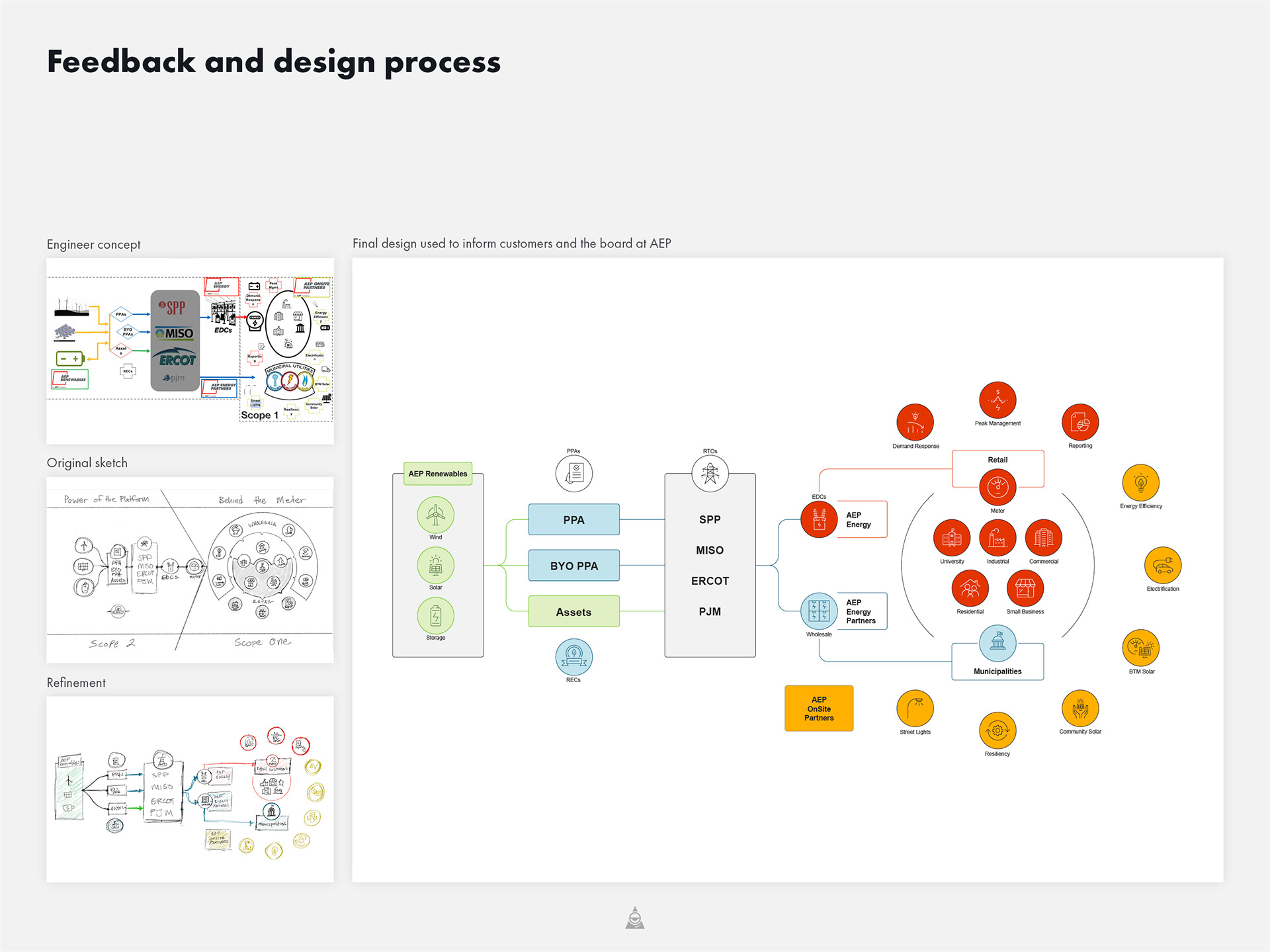Viewport: 1270px width, 952px height.
Task: Select the AEP Renewables label
Action: point(437,474)
